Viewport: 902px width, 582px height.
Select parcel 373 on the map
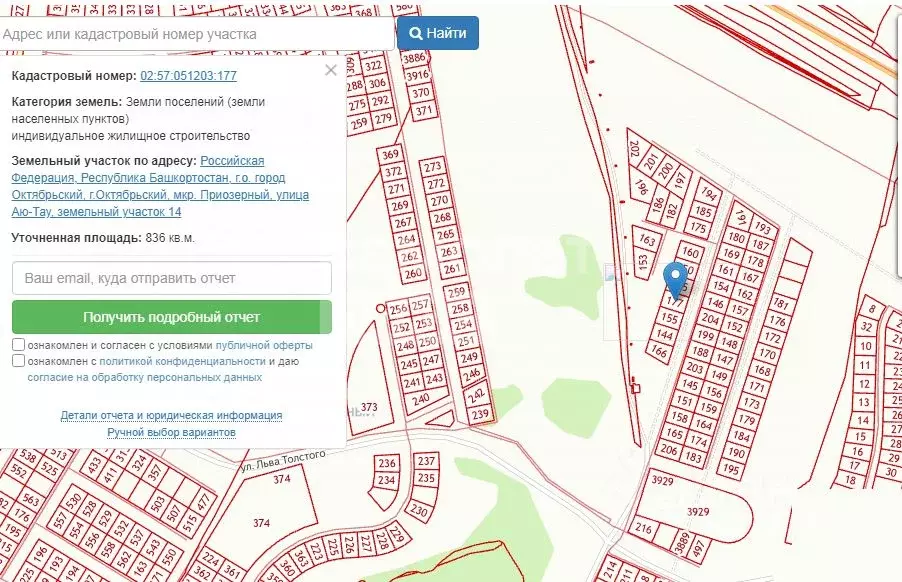[x=369, y=407]
